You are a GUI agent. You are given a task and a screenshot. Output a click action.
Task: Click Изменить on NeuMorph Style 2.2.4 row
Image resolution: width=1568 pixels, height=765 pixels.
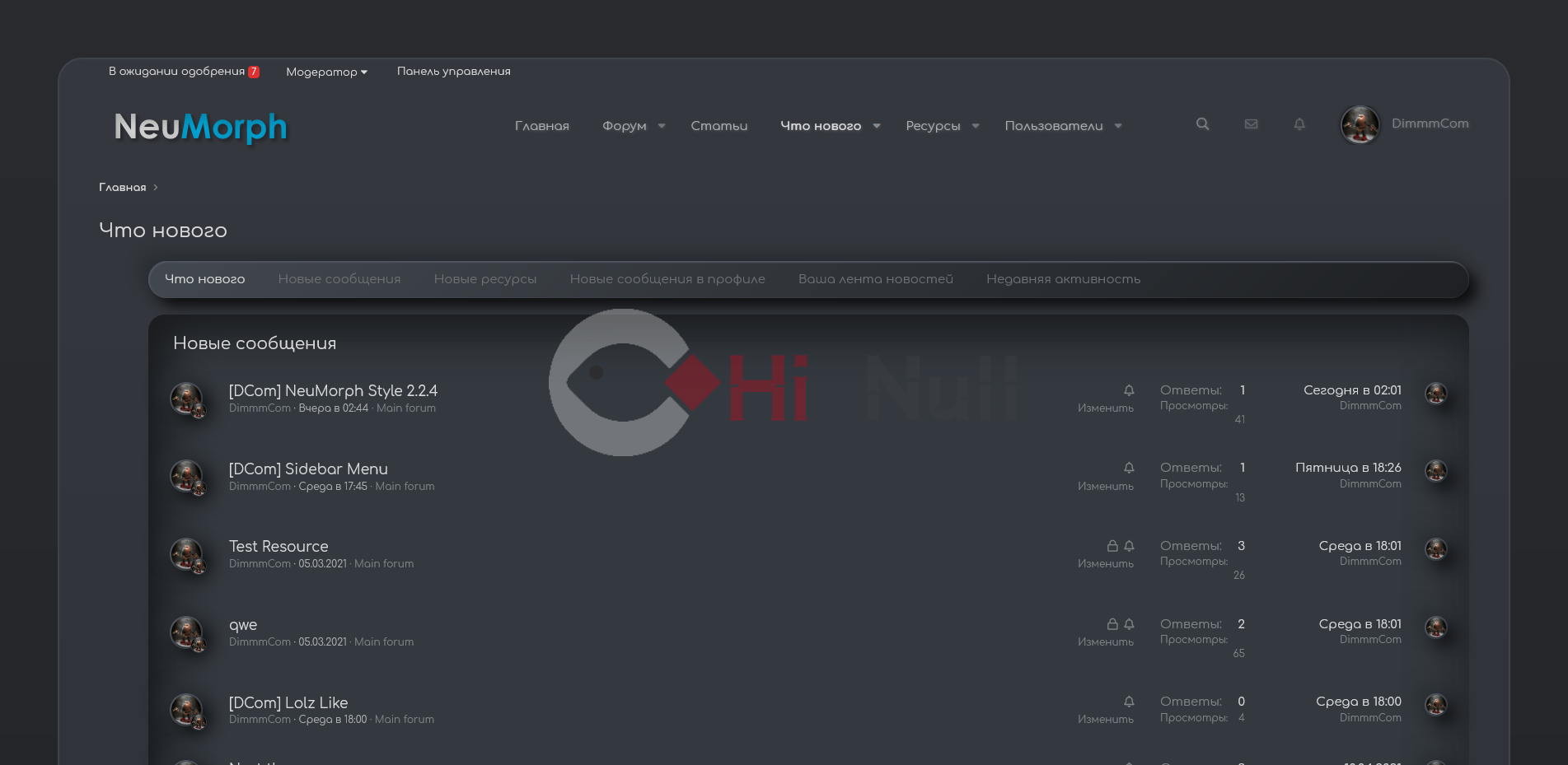[1106, 408]
